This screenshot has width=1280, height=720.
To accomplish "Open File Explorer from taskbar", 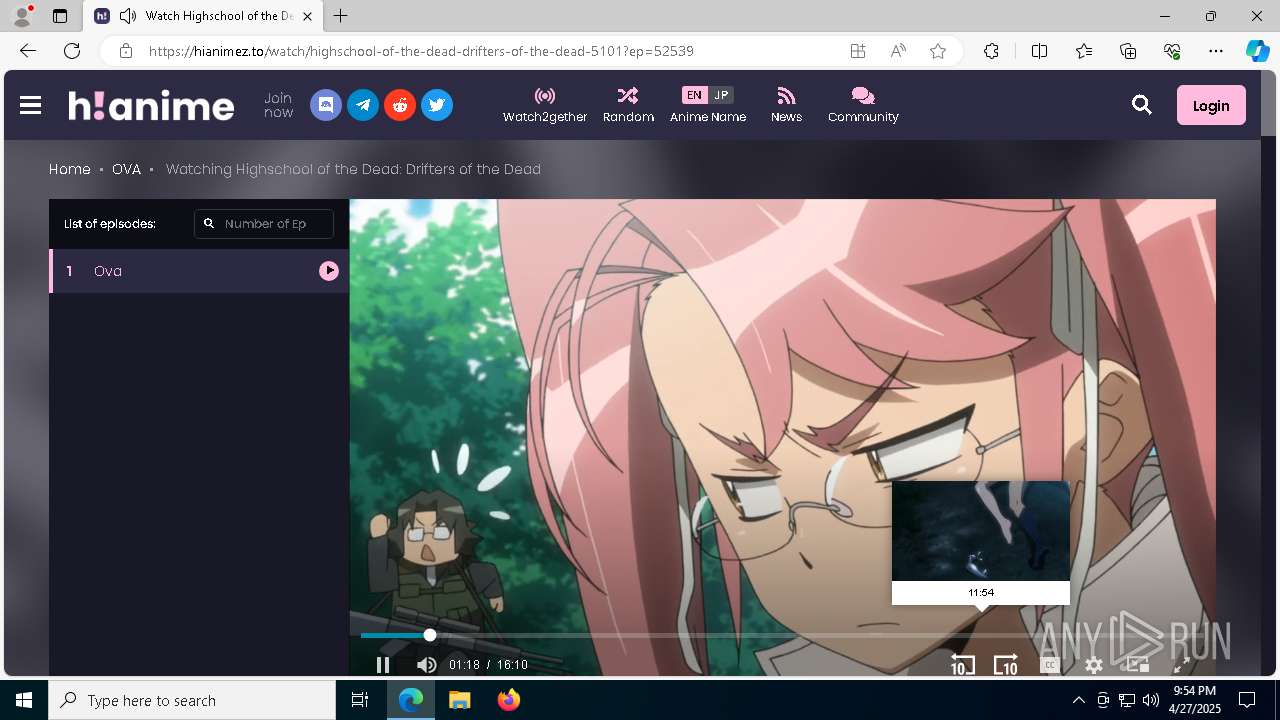I will click(x=459, y=700).
